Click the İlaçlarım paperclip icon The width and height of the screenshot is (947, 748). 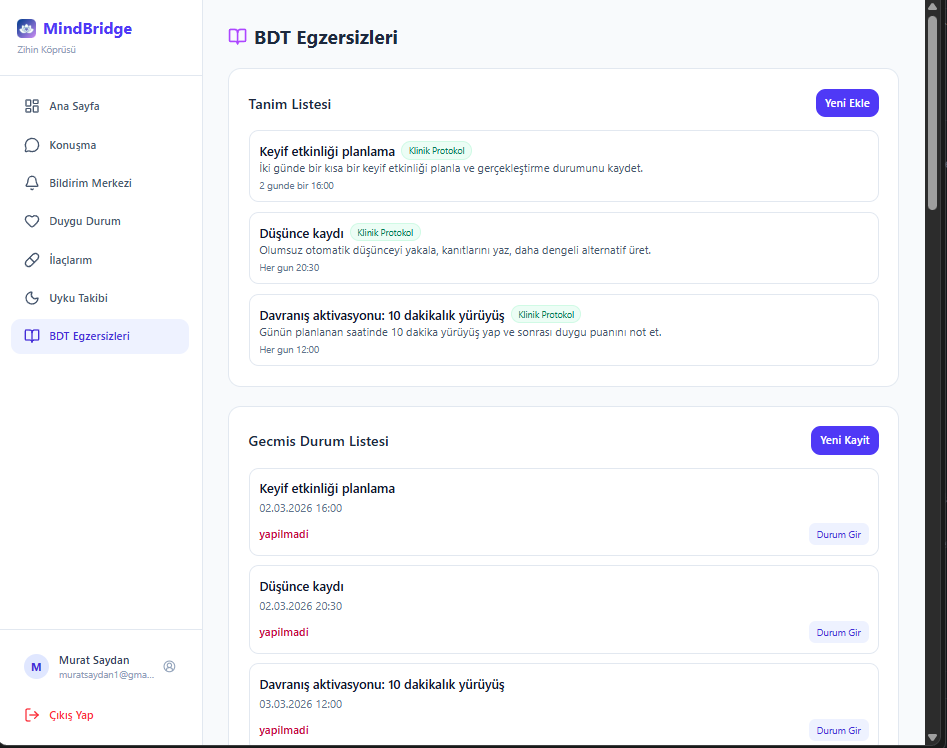[x=31, y=259]
